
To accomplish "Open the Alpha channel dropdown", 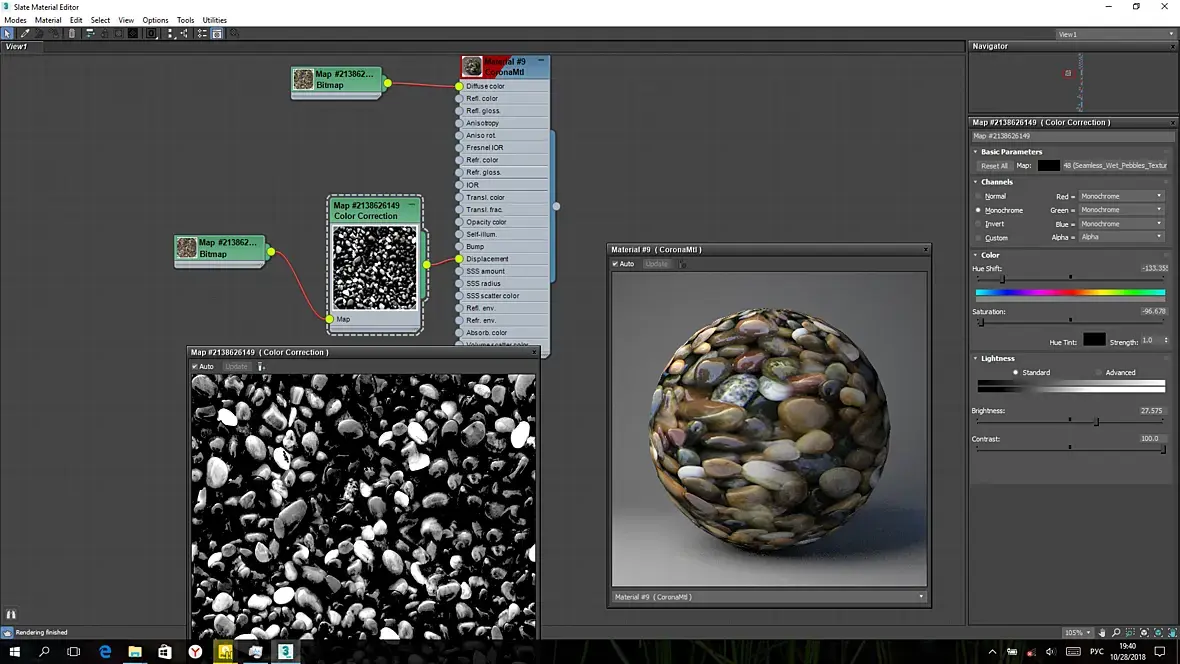I will [x=1121, y=237].
